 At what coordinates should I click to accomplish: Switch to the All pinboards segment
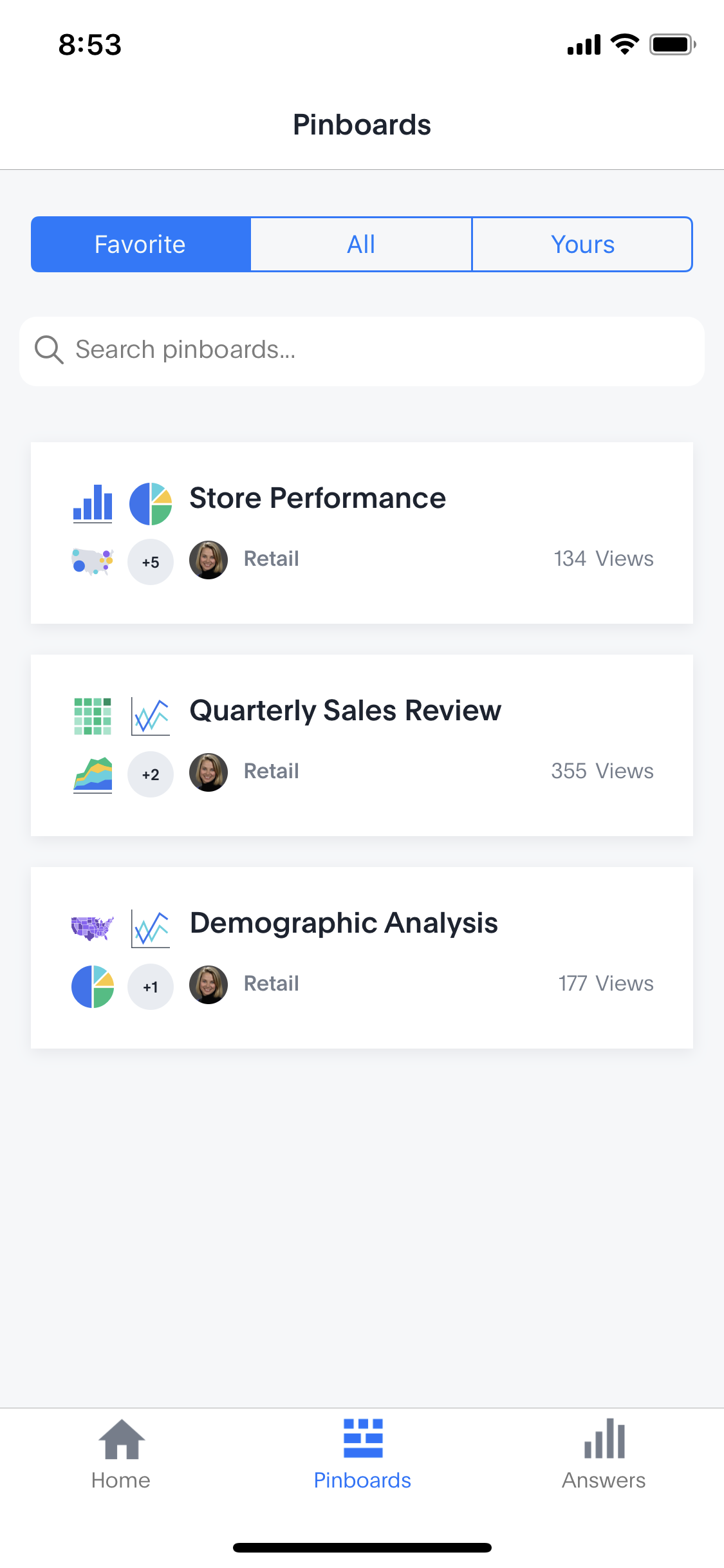(361, 245)
